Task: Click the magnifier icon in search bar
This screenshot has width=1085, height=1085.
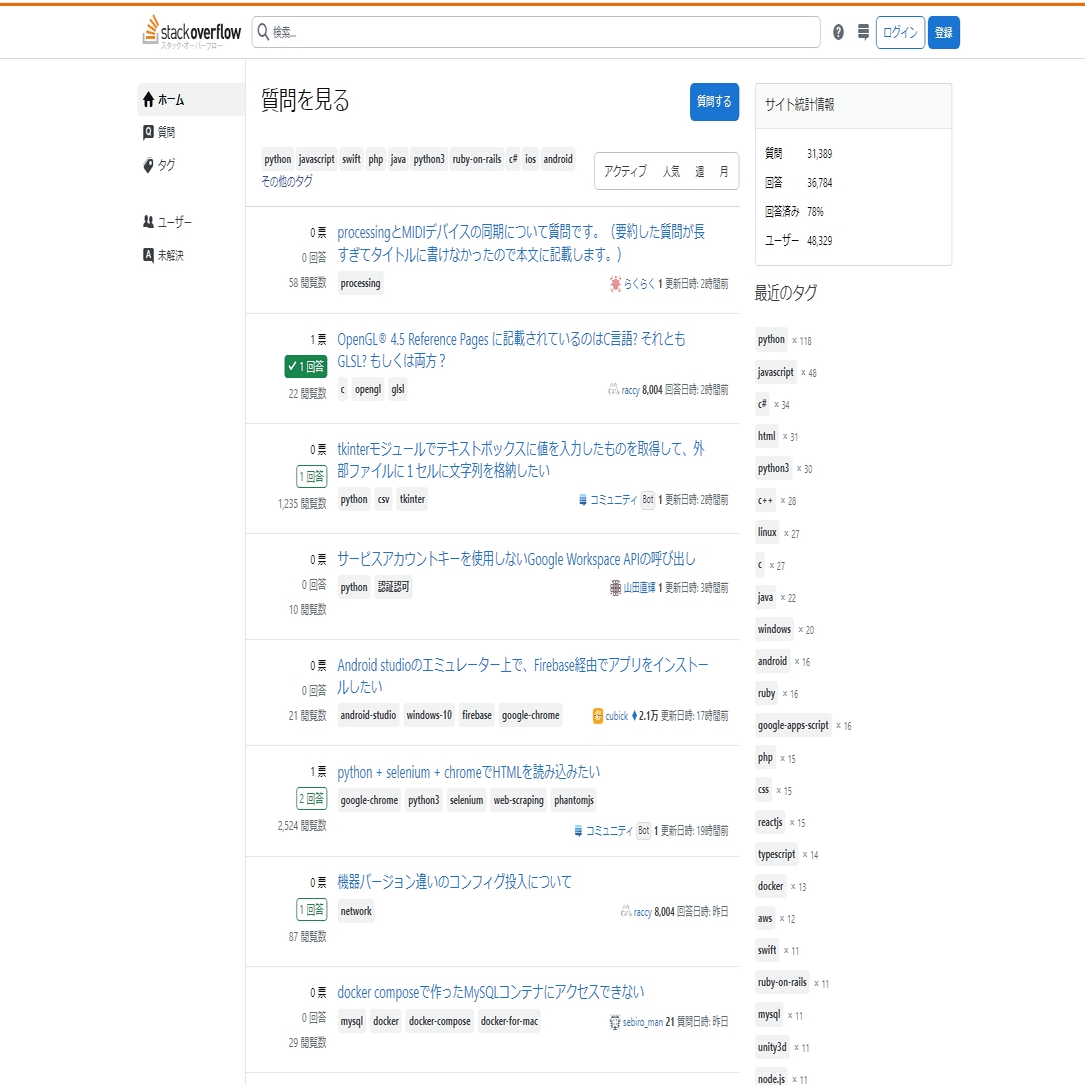Action: click(263, 32)
